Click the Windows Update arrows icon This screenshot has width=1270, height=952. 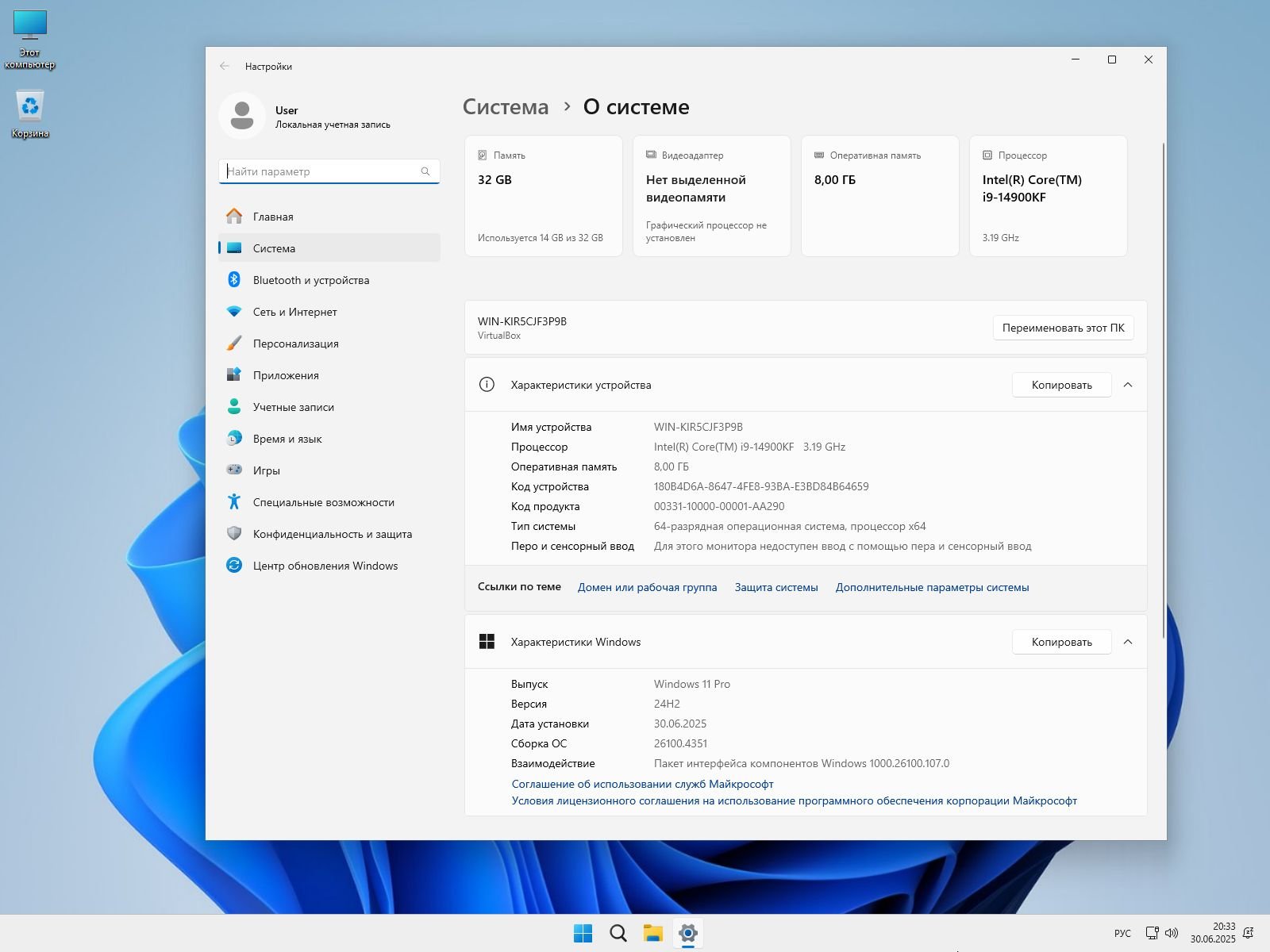coord(234,565)
